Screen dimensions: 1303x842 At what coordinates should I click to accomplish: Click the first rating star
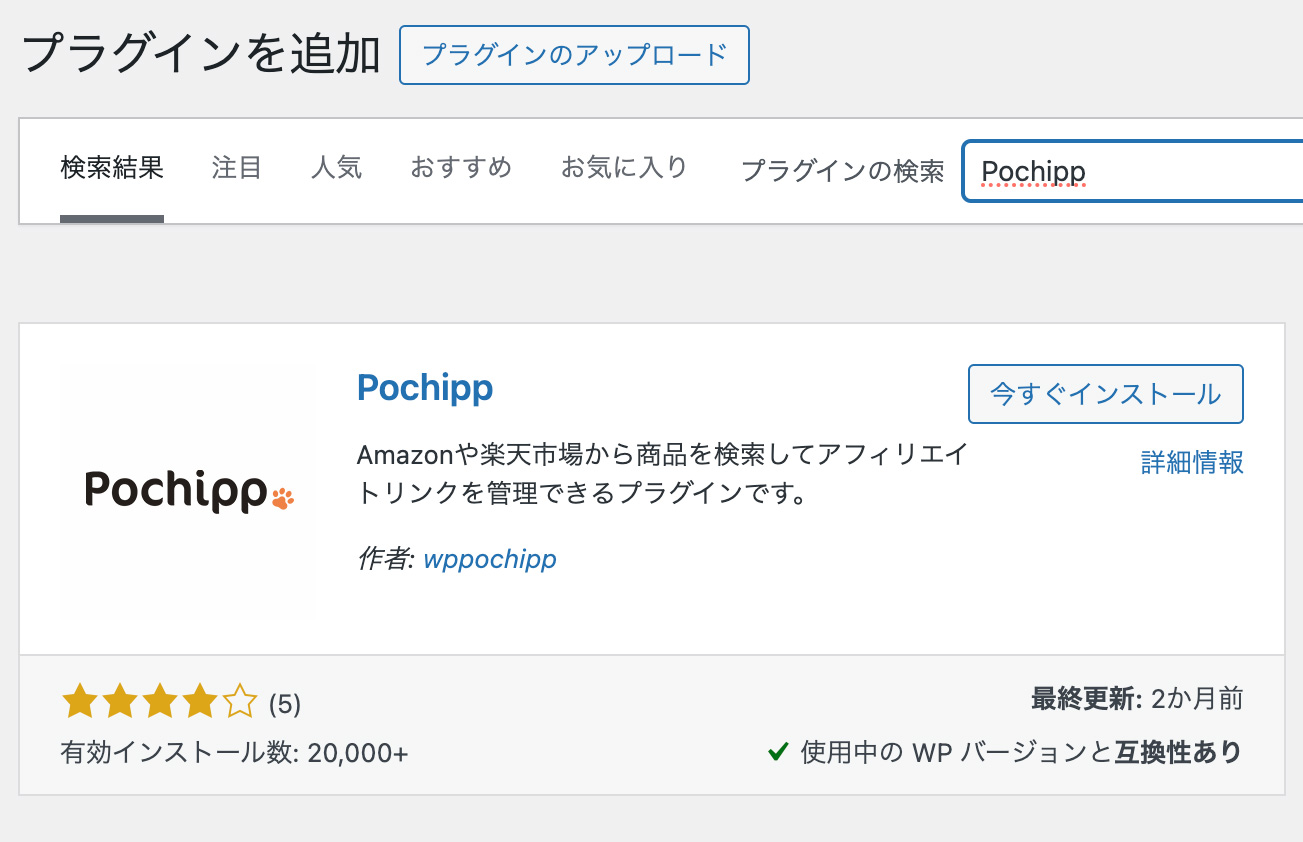pyautogui.click(x=78, y=702)
